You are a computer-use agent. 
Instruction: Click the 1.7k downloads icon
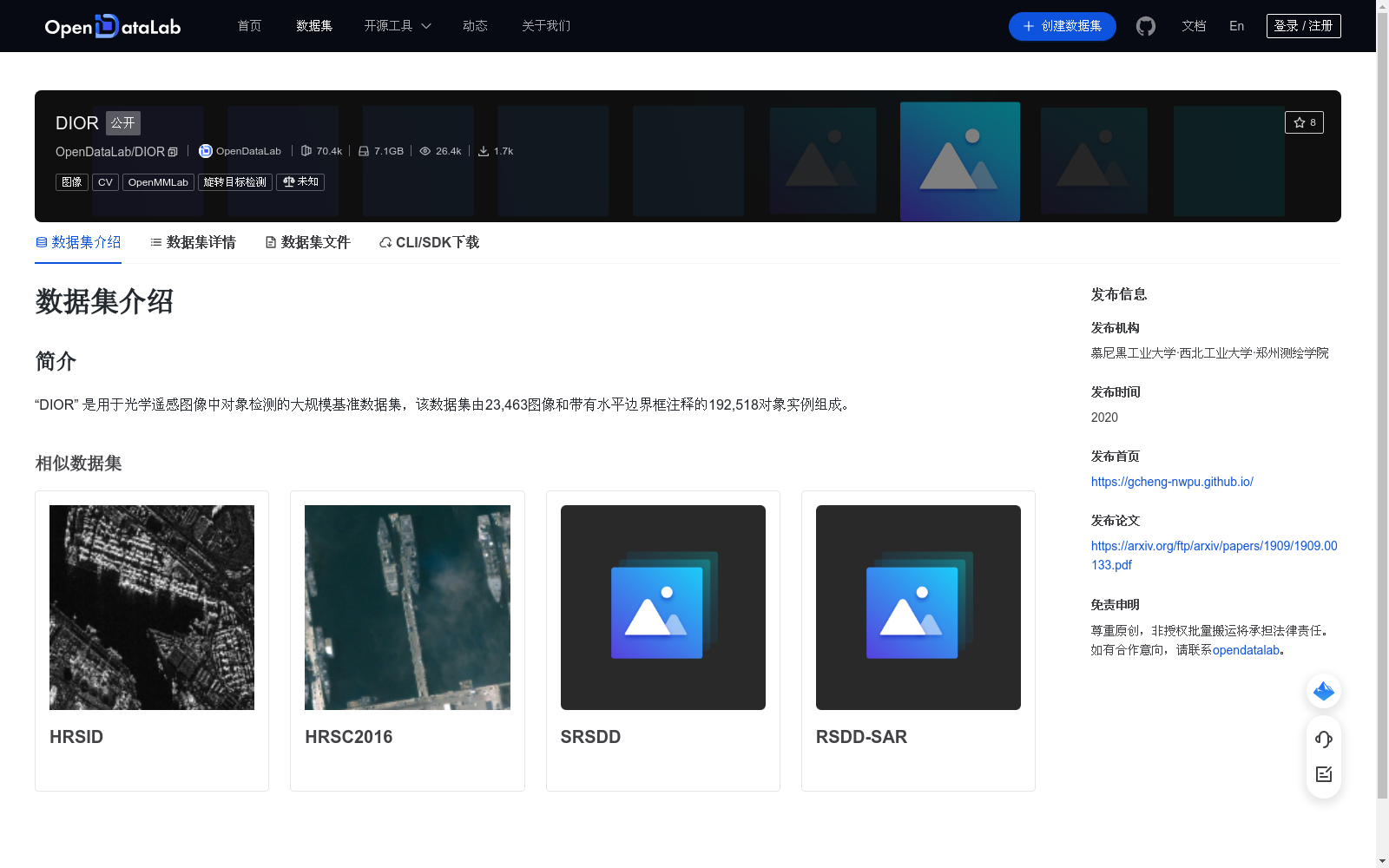(x=484, y=151)
